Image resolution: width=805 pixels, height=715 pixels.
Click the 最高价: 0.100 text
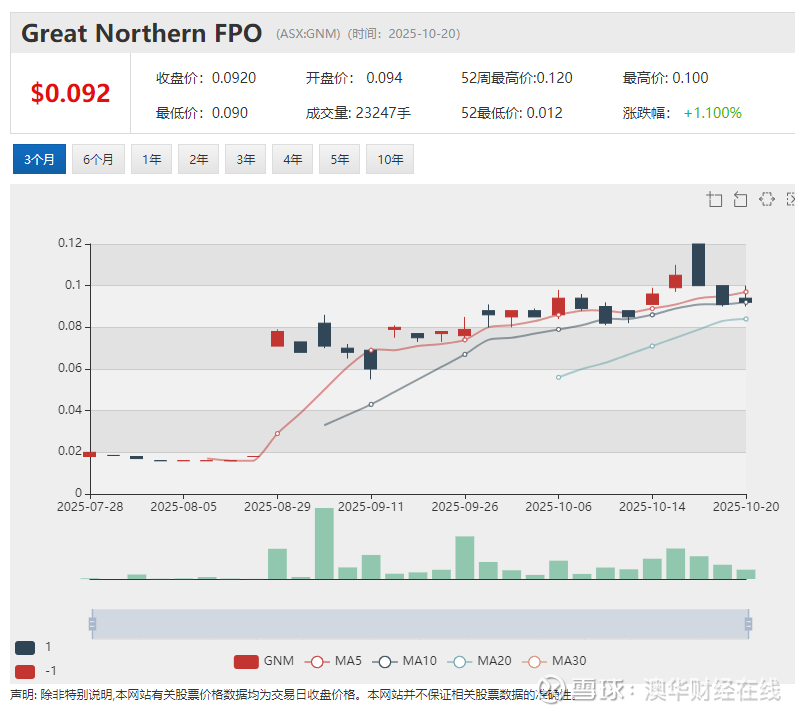(x=665, y=78)
